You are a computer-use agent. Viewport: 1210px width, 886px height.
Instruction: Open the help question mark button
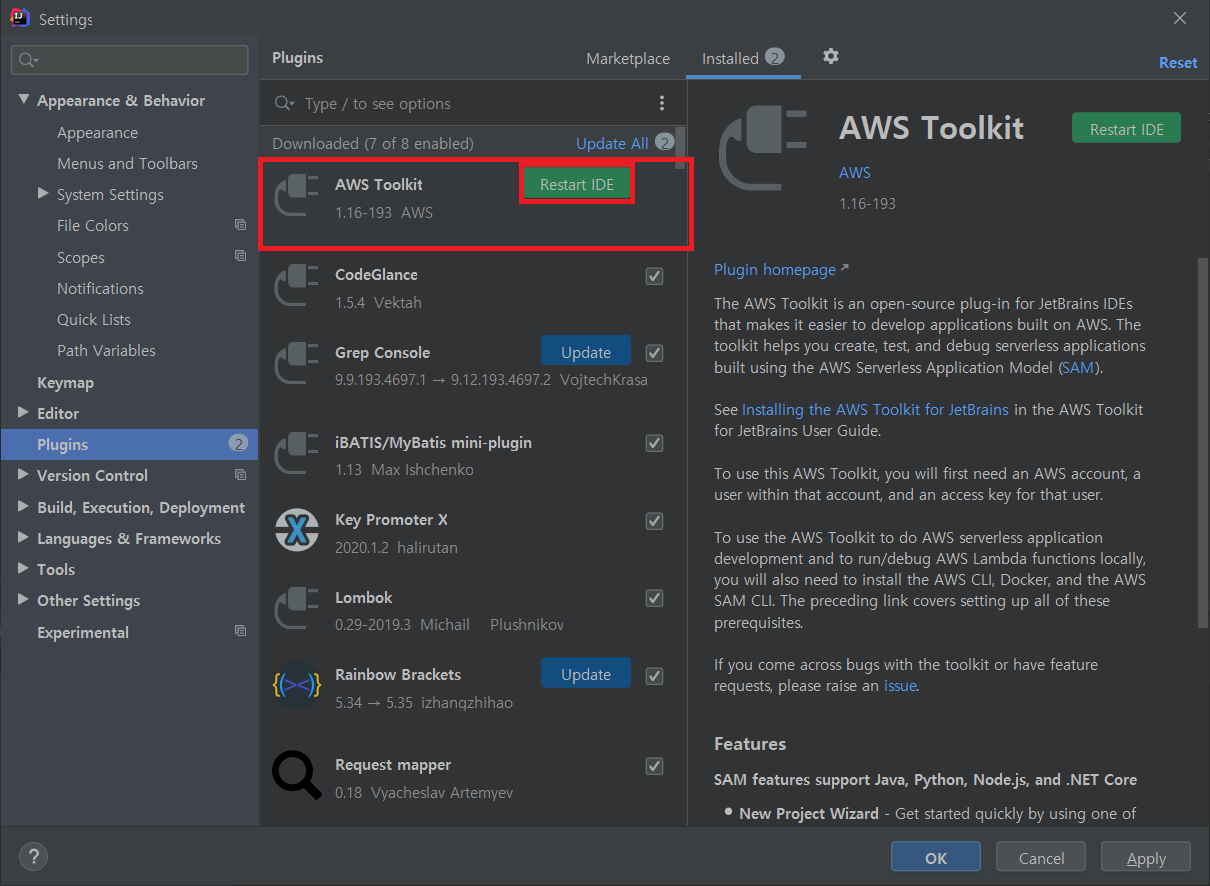pyautogui.click(x=33, y=856)
